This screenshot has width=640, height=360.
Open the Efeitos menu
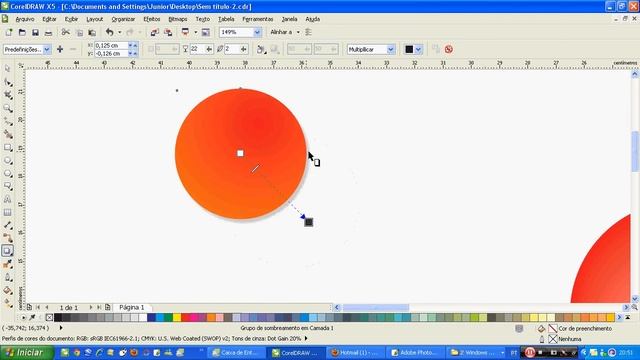click(152, 19)
